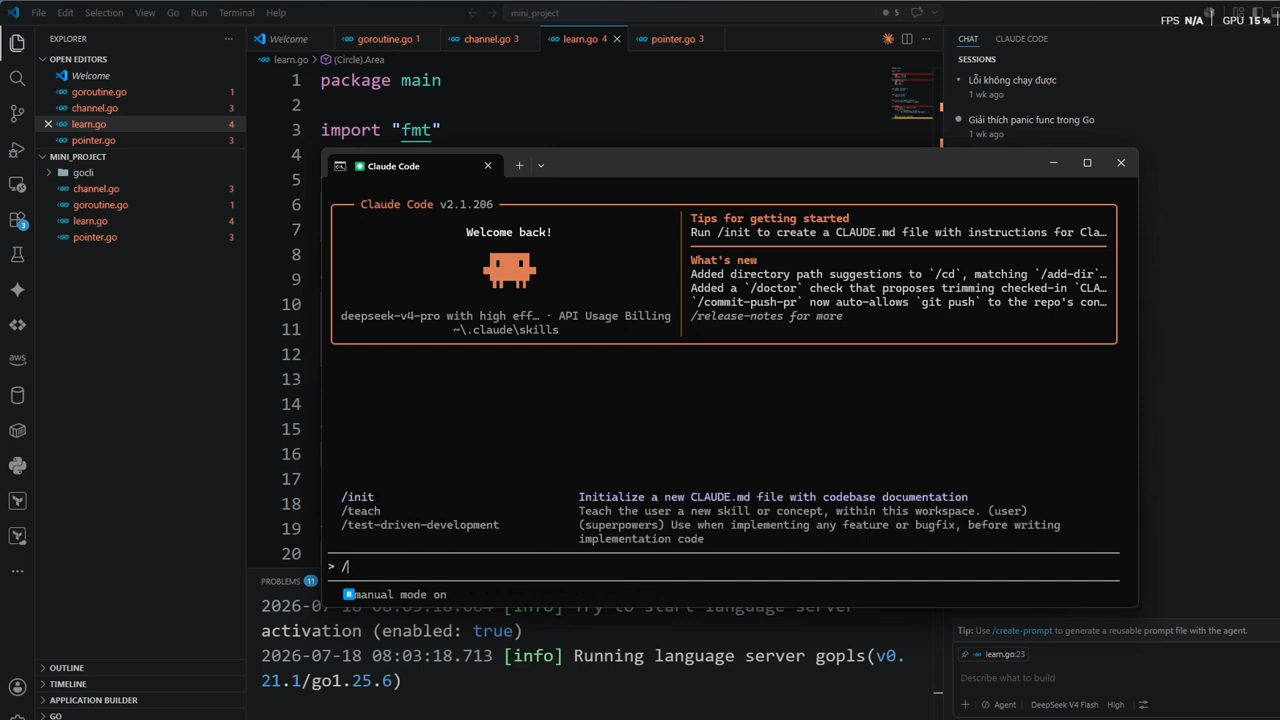This screenshot has height=720, width=1280.
Task: Open the terminal window's tab dropdown arrow
Action: point(541,166)
